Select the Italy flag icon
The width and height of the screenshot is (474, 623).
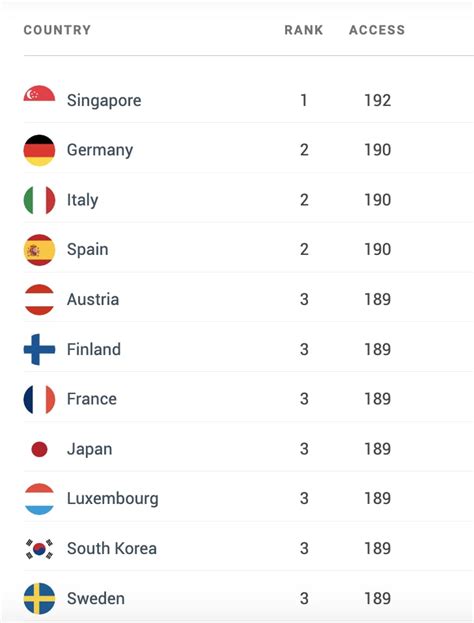click(39, 200)
